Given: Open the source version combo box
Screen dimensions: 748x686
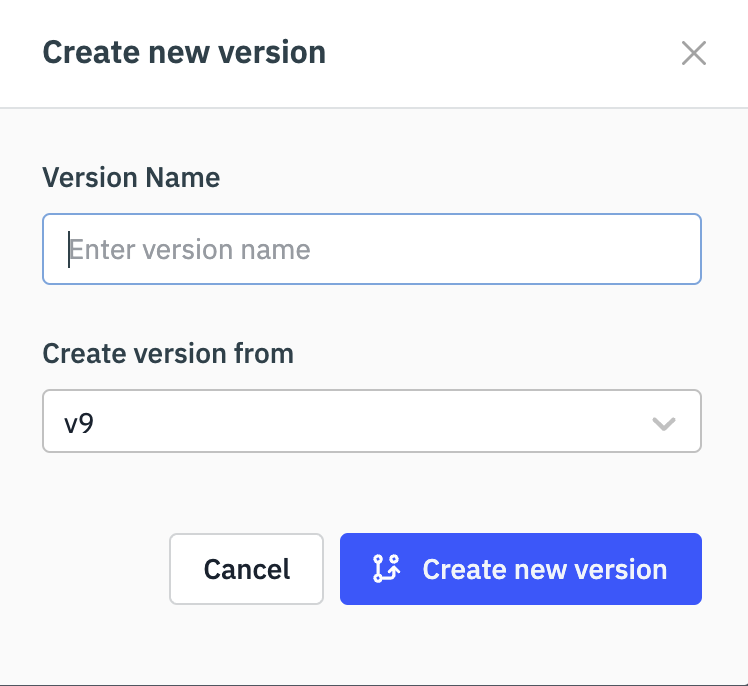Looking at the screenshot, I should 371,421.
